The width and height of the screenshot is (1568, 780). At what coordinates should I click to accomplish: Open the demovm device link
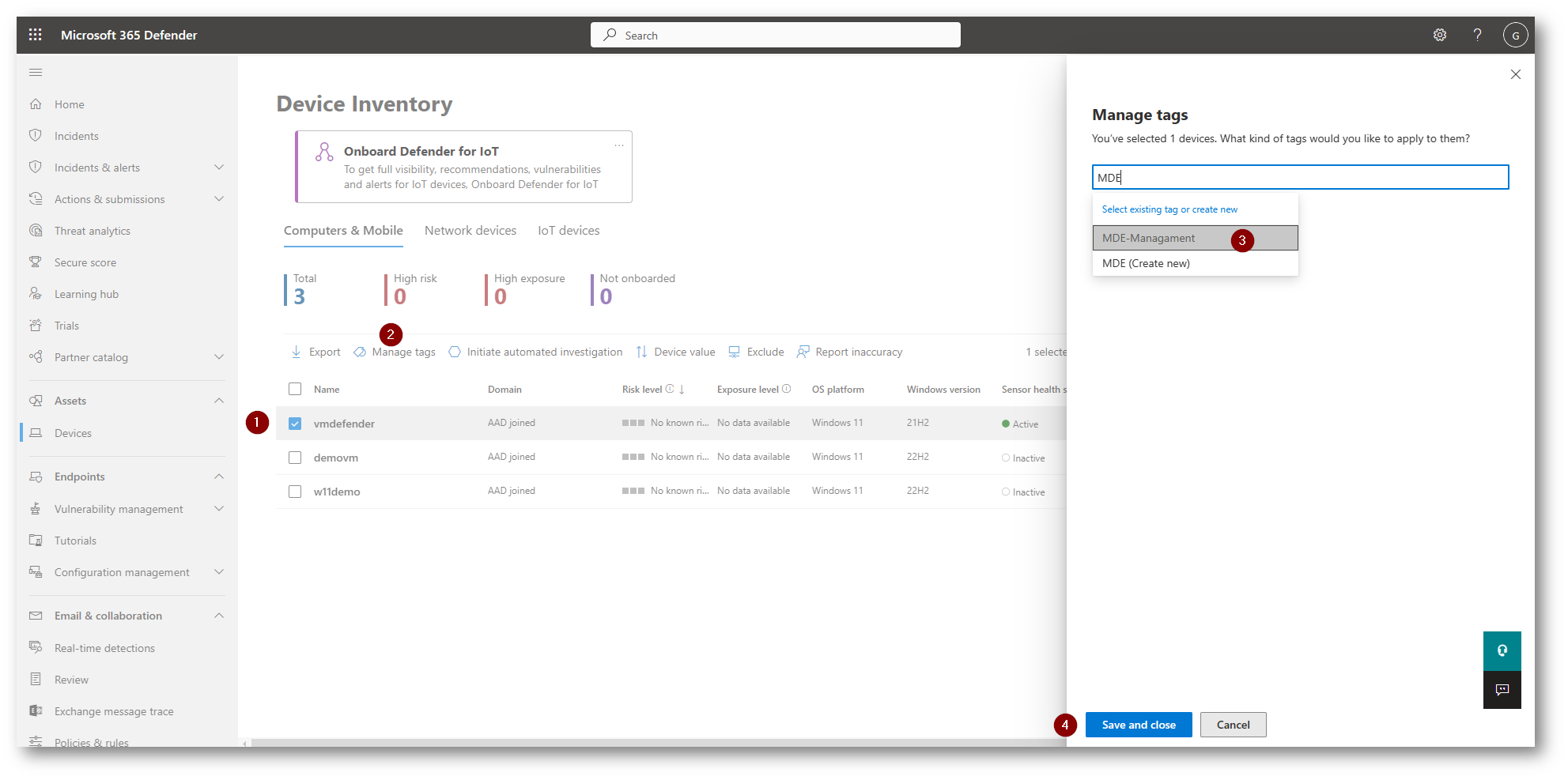pos(336,458)
